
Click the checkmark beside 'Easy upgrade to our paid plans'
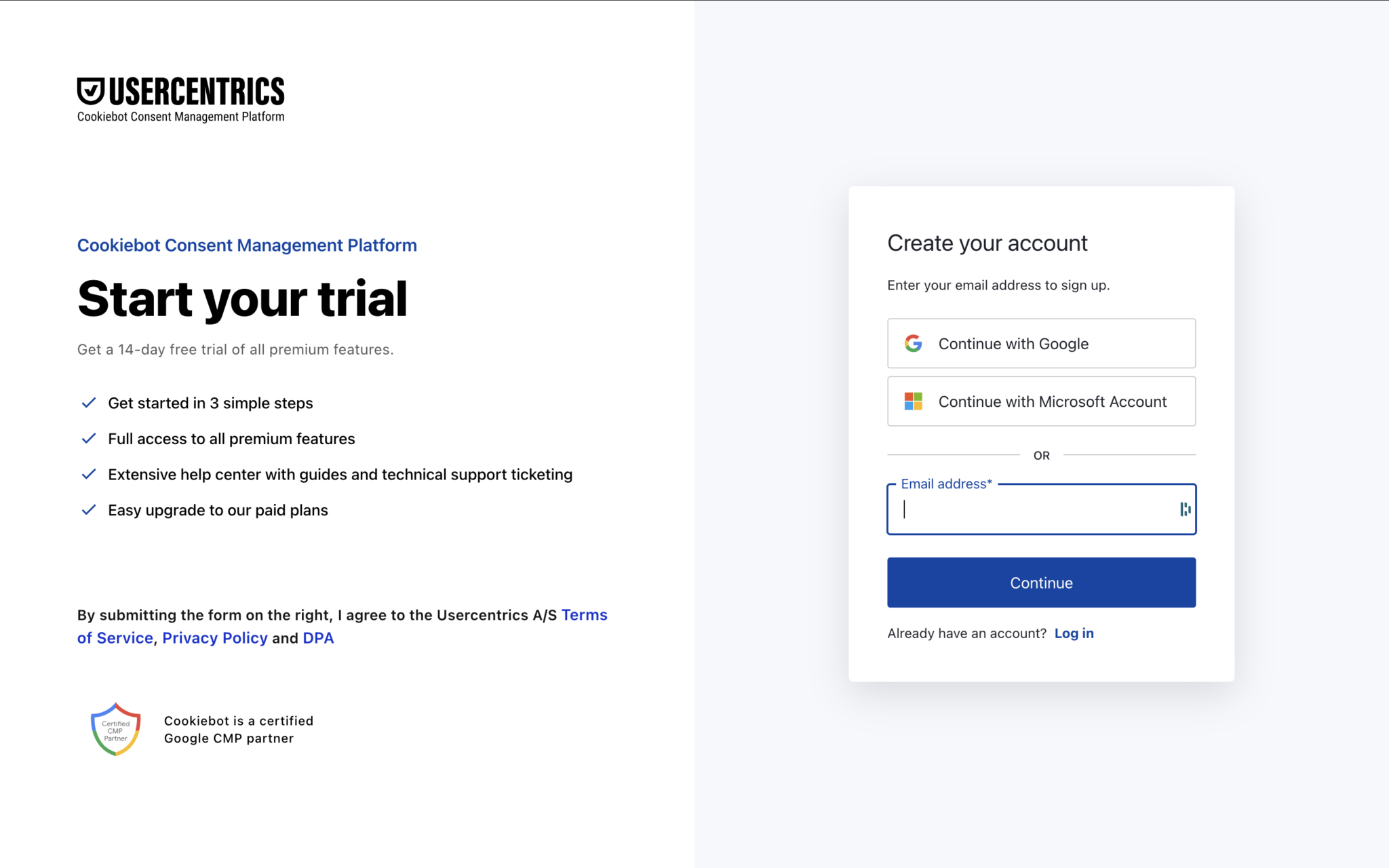[89, 509]
